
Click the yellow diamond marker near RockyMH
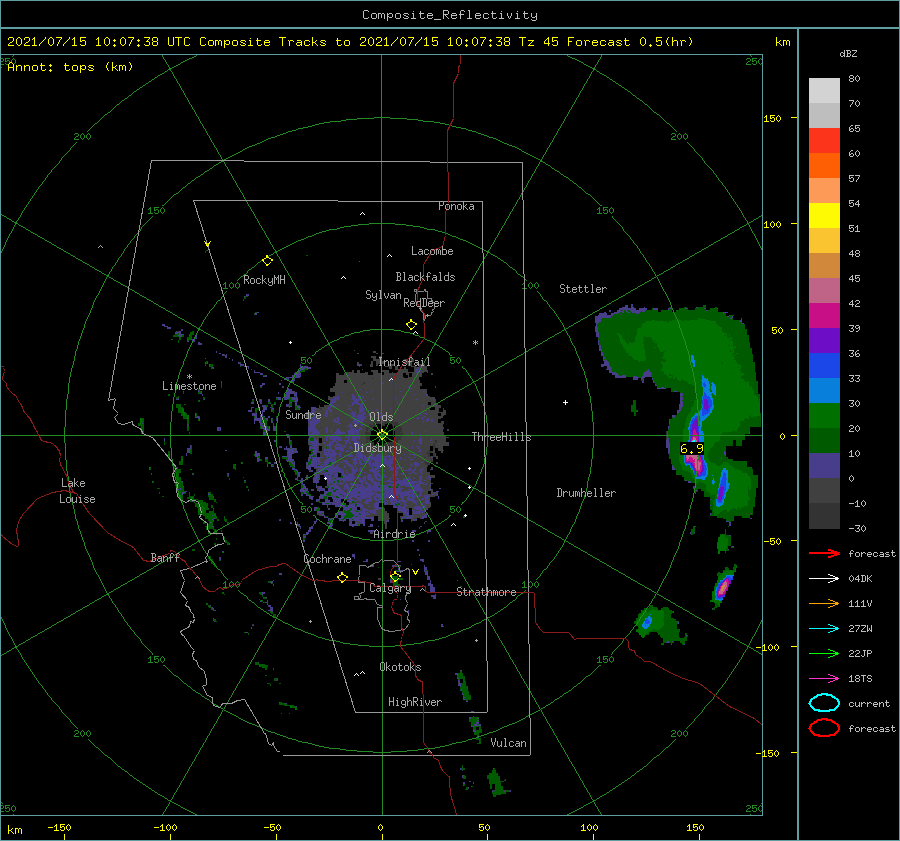(267, 261)
